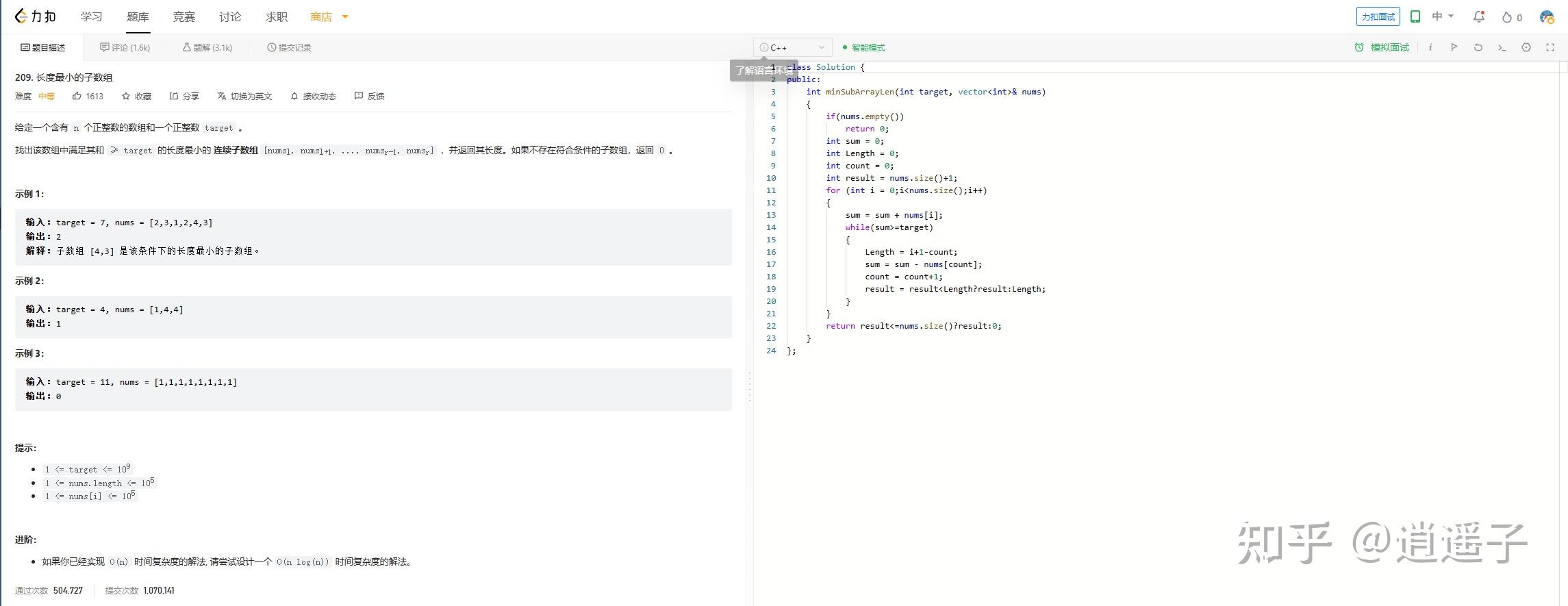Open the notifications bell icon

click(1478, 17)
